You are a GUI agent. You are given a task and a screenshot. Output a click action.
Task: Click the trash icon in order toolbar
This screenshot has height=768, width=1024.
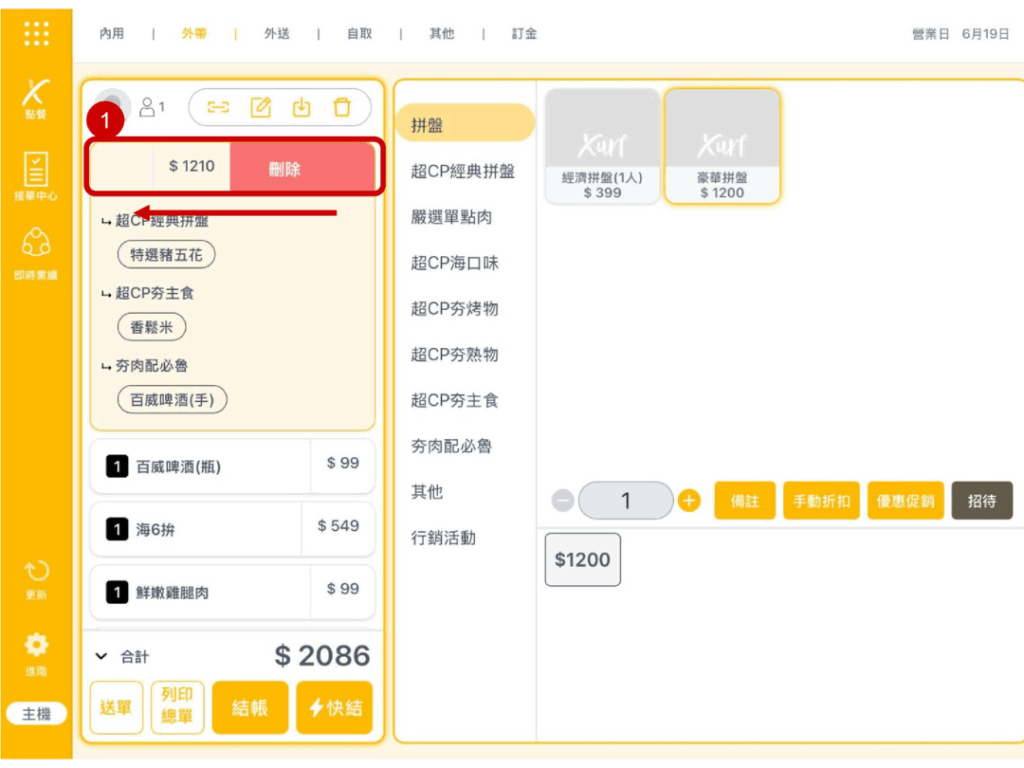(342, 107)
